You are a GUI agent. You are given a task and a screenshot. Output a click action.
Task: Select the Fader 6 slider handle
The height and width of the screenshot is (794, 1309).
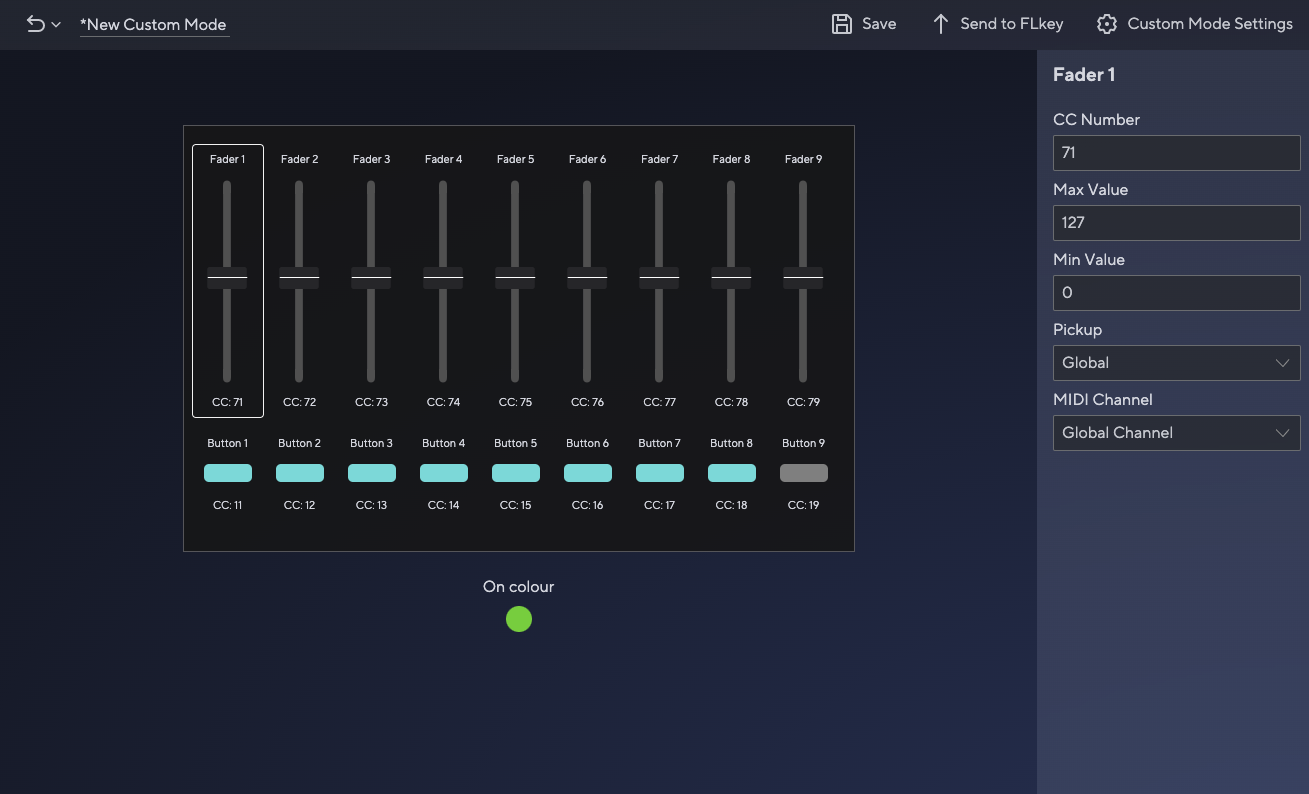587,278
